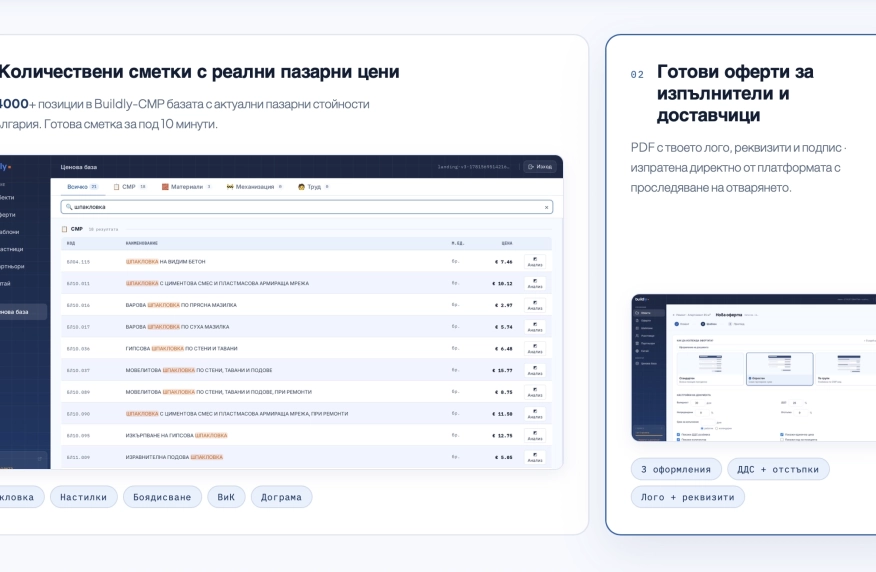The height and width of the screenshot is (572, 876).
Task: Click the price € 12.75
Action: tap(503, 435)
